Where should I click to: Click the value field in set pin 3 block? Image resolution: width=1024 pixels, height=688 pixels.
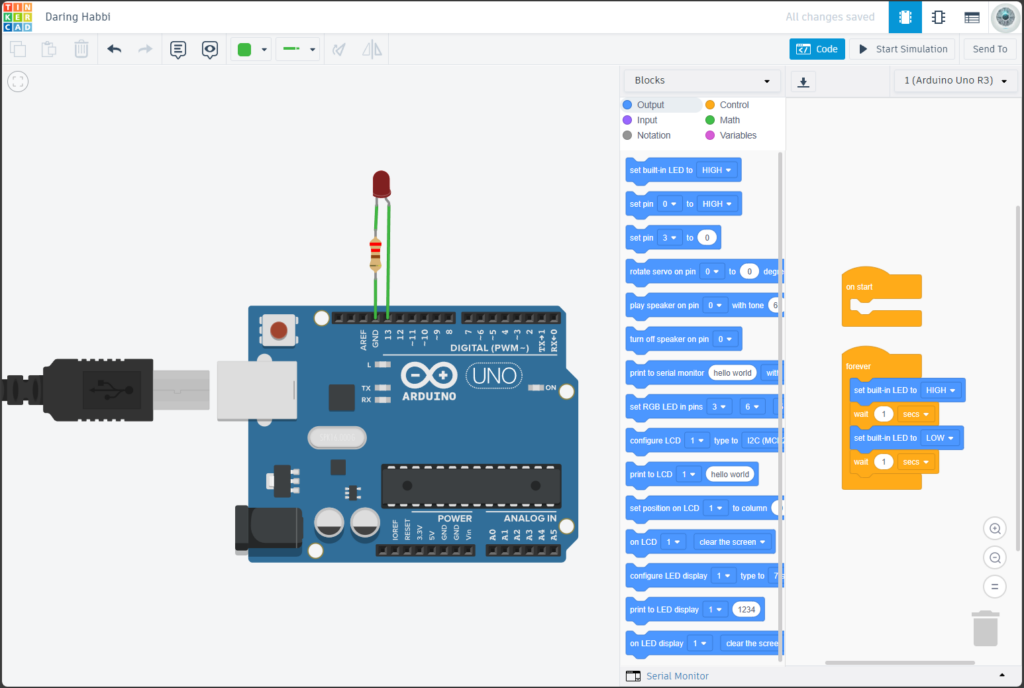707,238
